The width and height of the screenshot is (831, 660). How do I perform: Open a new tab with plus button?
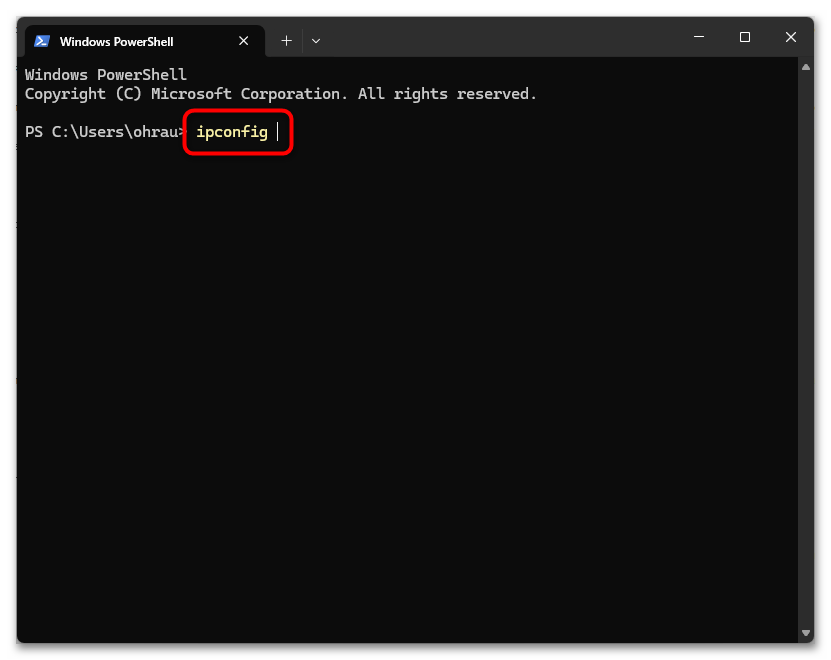286,41
